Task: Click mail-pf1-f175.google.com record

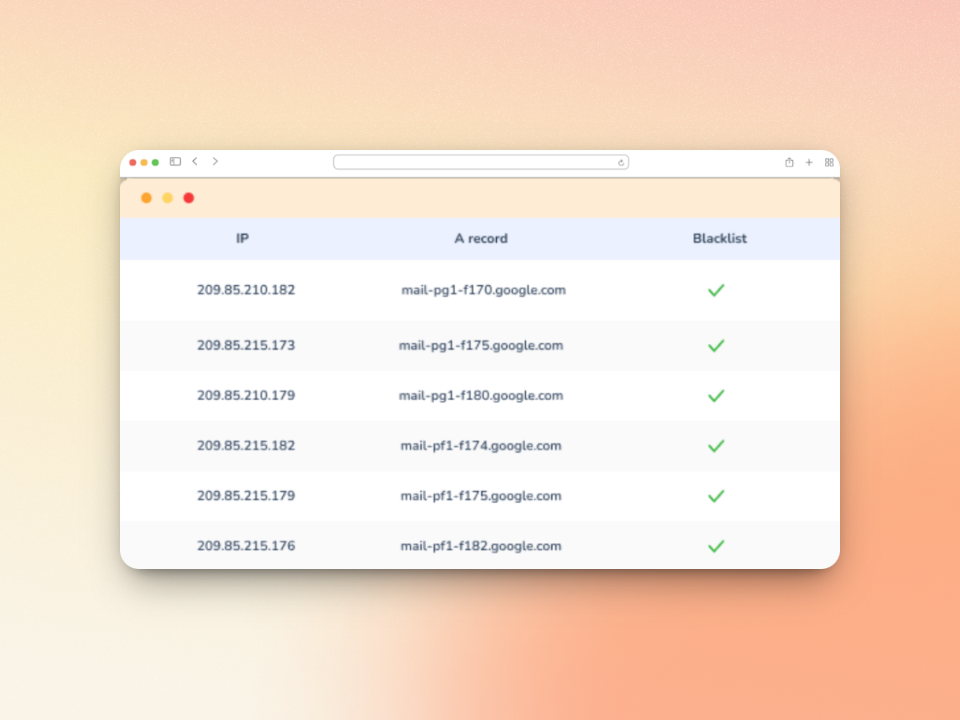Action: coord(481,497)
